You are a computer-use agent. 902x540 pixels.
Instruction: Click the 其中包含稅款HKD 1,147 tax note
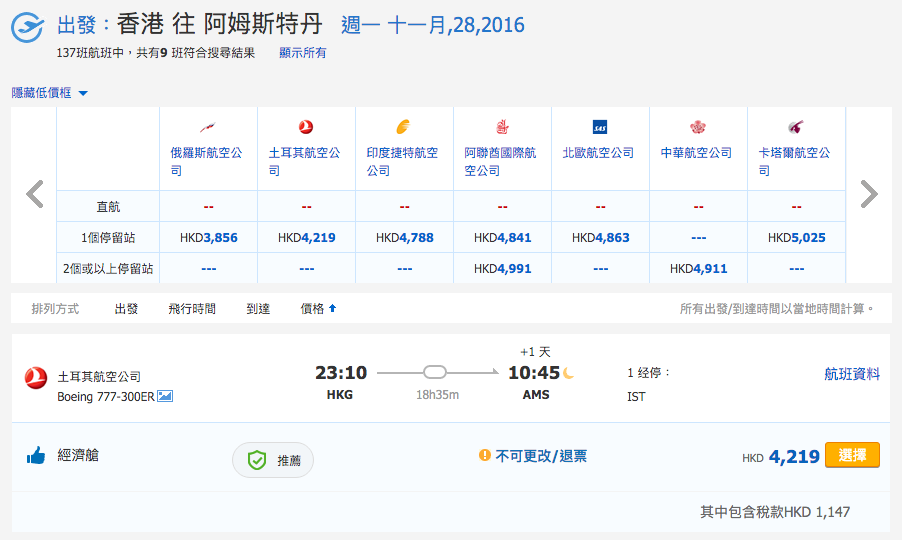774,512
